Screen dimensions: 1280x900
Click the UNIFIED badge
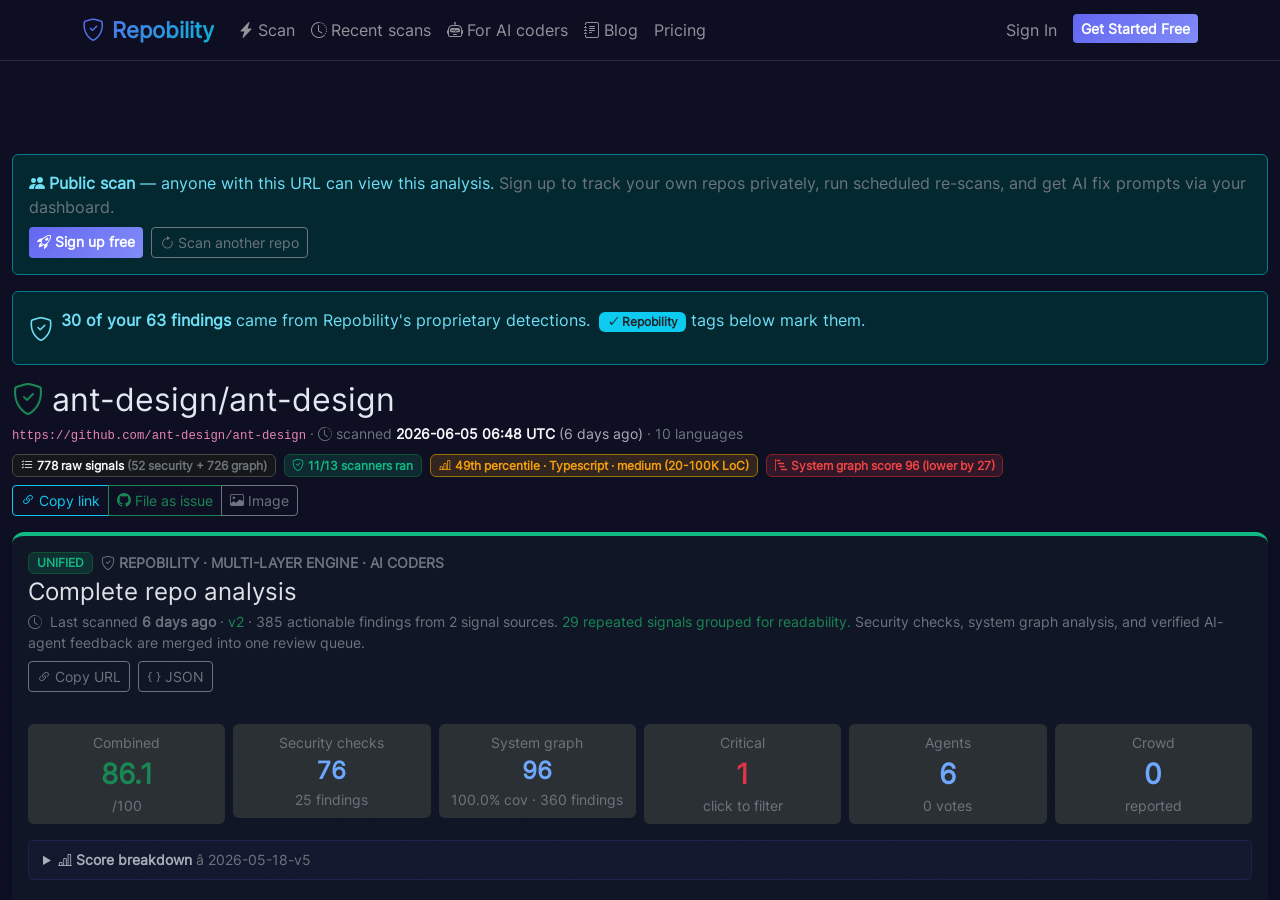(x=60, y=563)
